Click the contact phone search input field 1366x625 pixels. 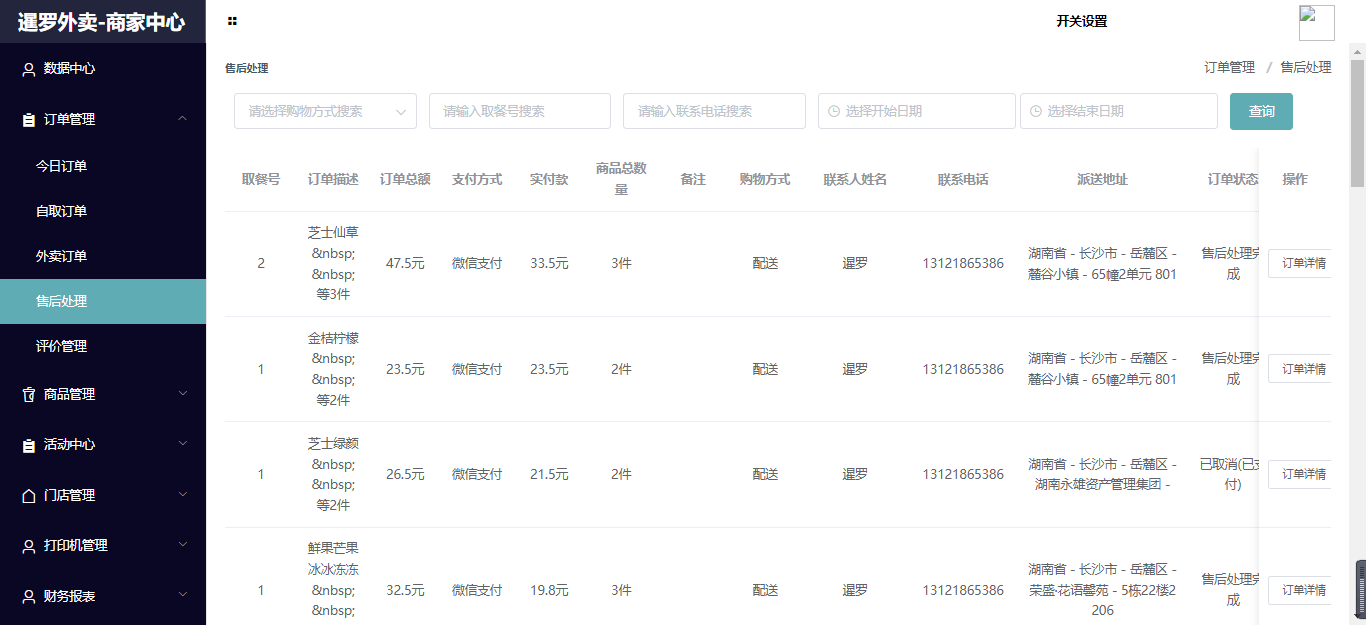click(714, 111)
